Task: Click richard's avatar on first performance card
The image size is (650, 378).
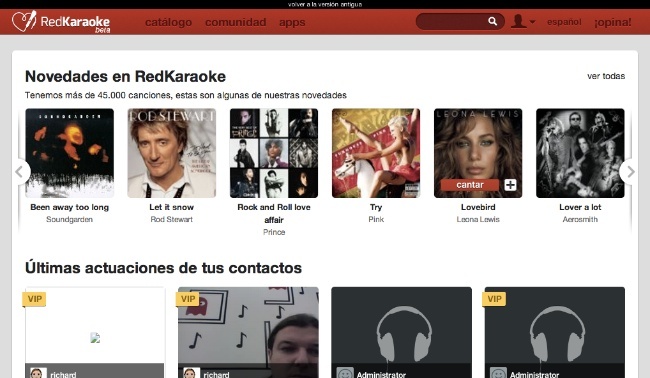Action: [x=38, y=373]
